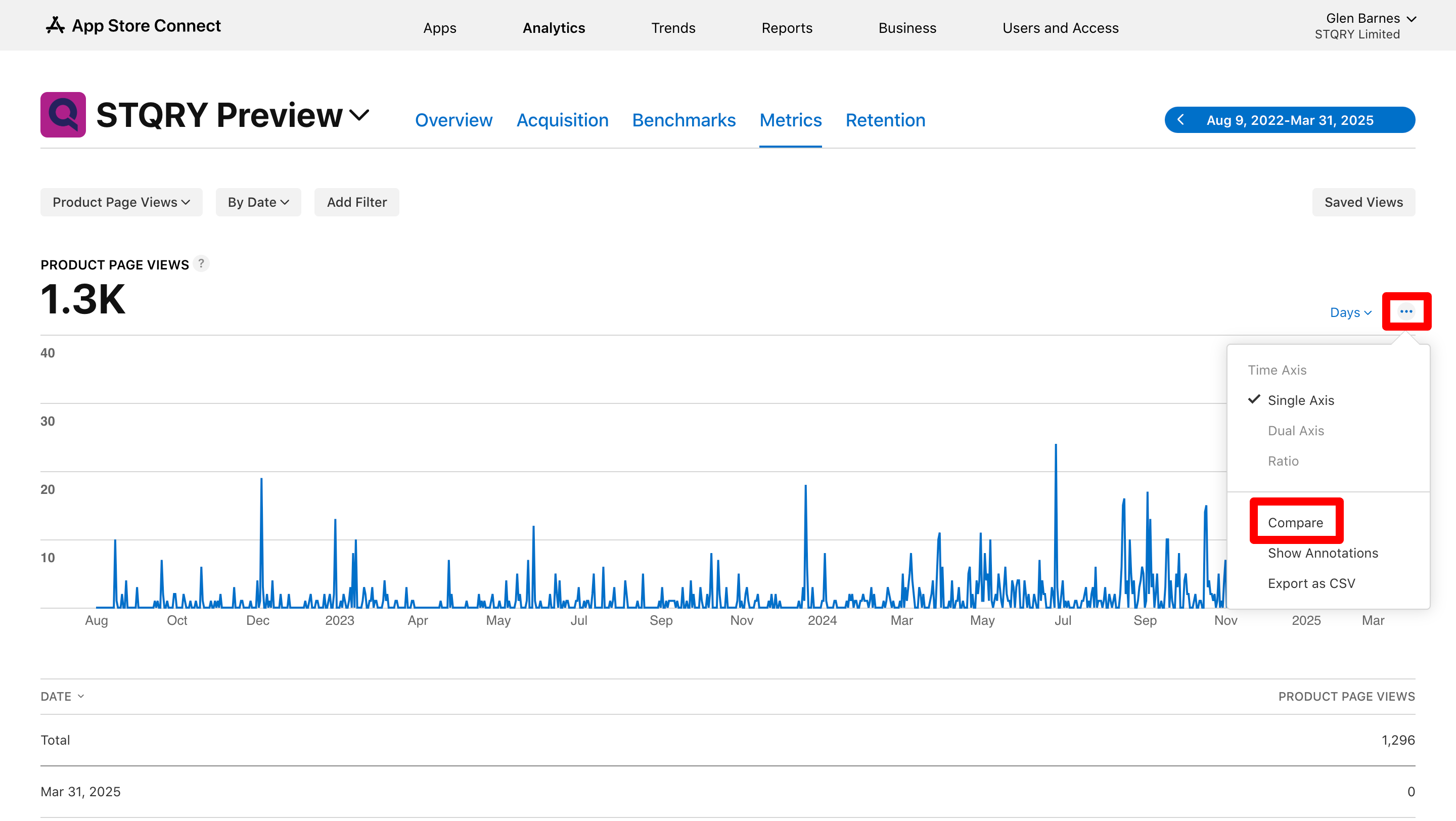Image resolution: width=1456 pixels, height=821 pixels.
Task: Click the Add Filter button
Action: (356, 202)
